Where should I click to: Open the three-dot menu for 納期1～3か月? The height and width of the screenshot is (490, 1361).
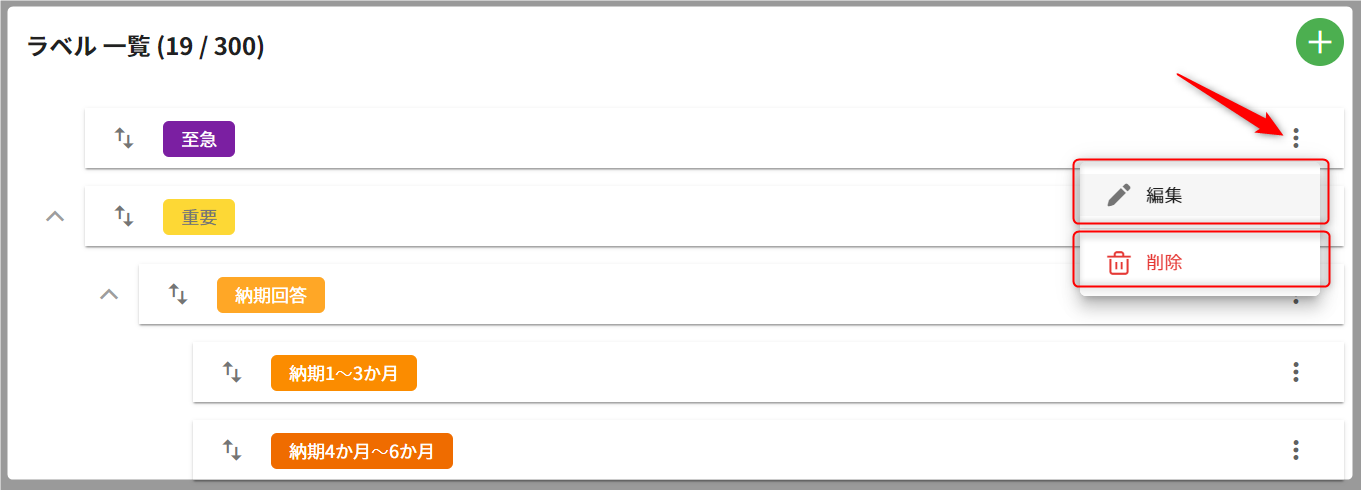point(1296,372)
